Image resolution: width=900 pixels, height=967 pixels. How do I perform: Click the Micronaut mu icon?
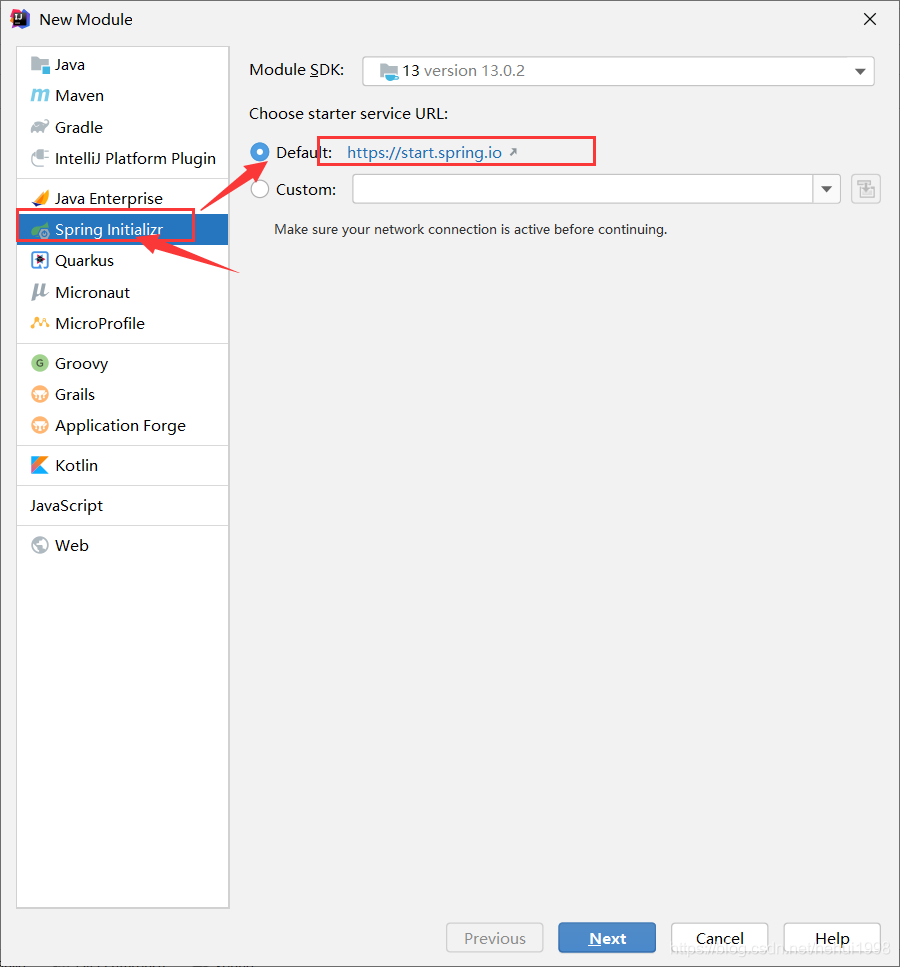click(x=40, y=292)
